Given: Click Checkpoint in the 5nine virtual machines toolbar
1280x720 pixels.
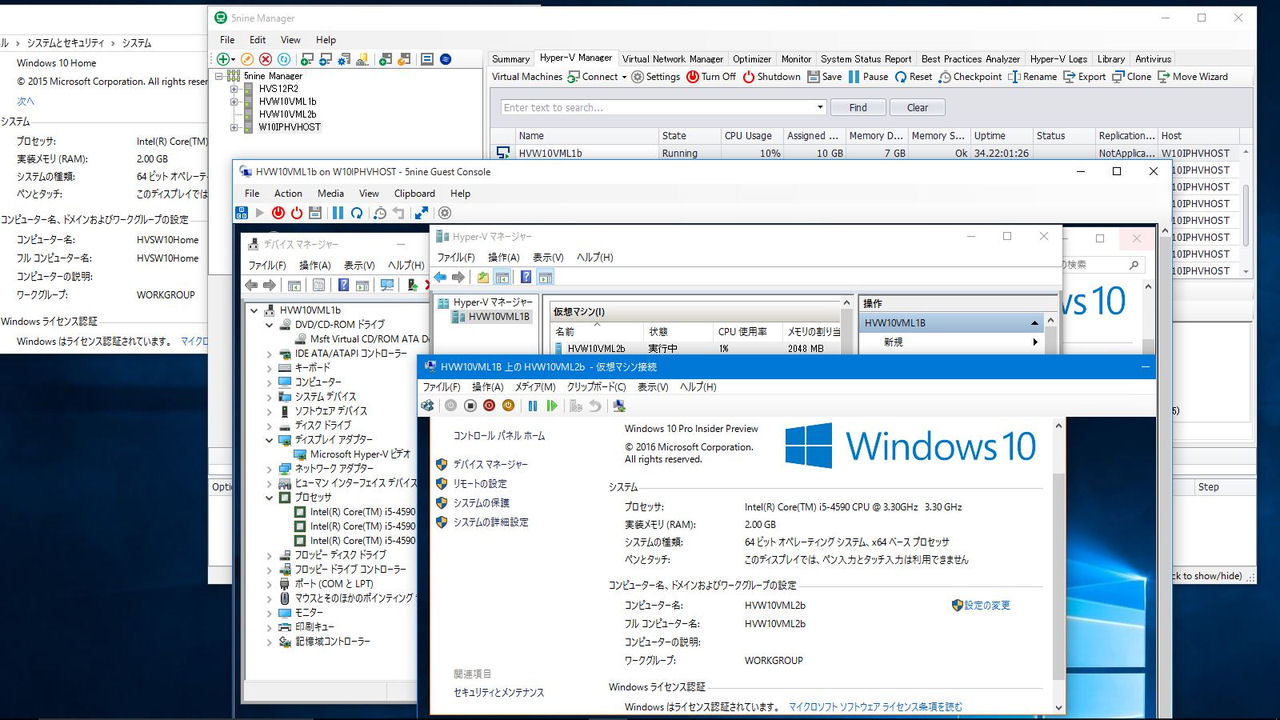Looking at the screenshot, I should tap(970, 77).
